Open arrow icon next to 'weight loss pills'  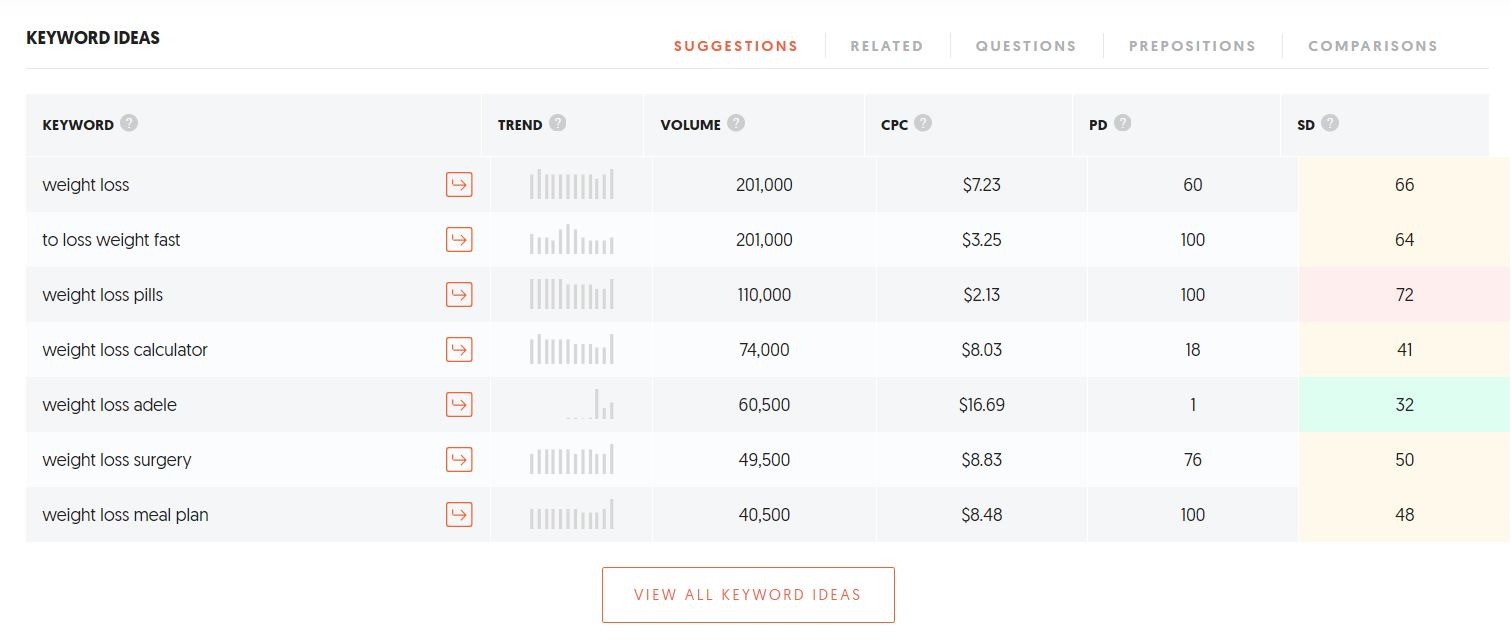click(459, 295)
